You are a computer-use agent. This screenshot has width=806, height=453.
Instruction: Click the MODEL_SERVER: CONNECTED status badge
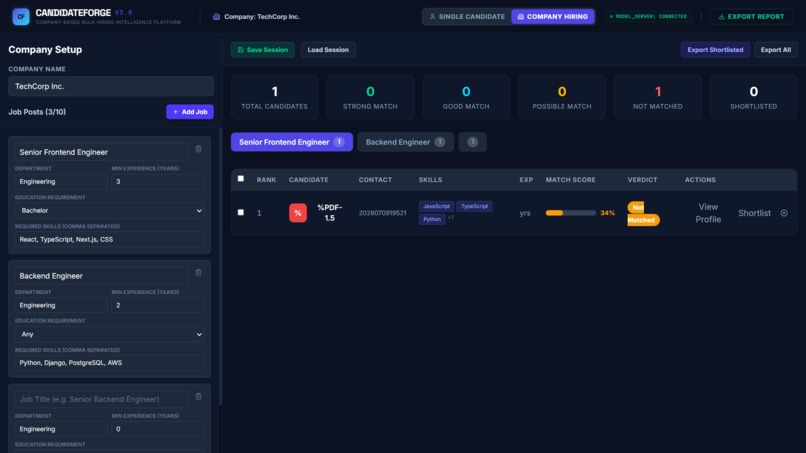648,16
